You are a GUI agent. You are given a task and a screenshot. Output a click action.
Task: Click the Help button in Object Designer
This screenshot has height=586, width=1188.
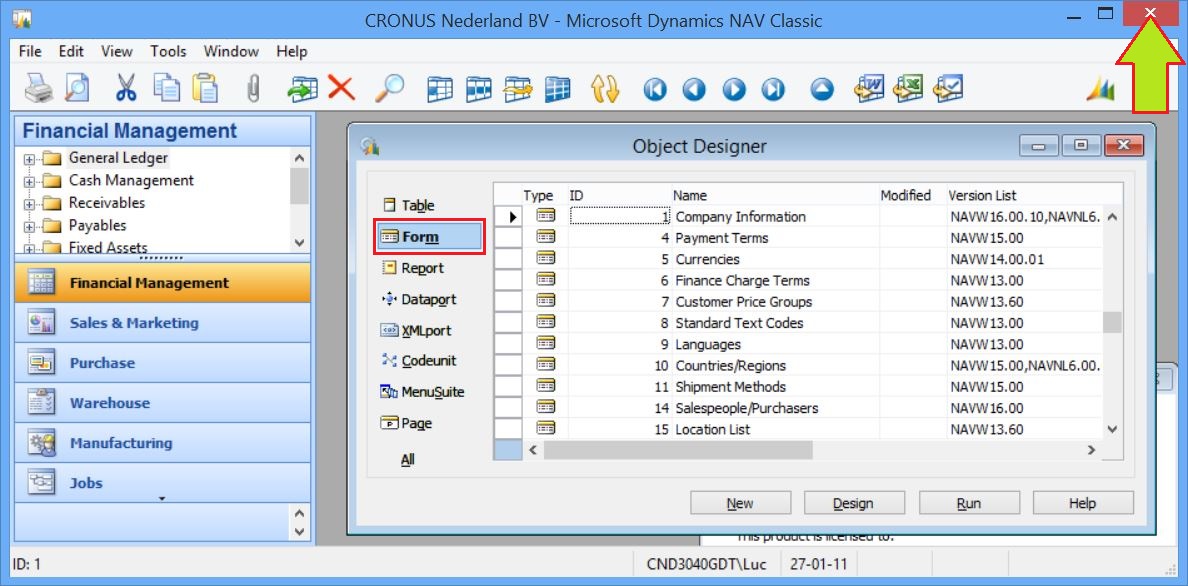[x=1083, y=503]
